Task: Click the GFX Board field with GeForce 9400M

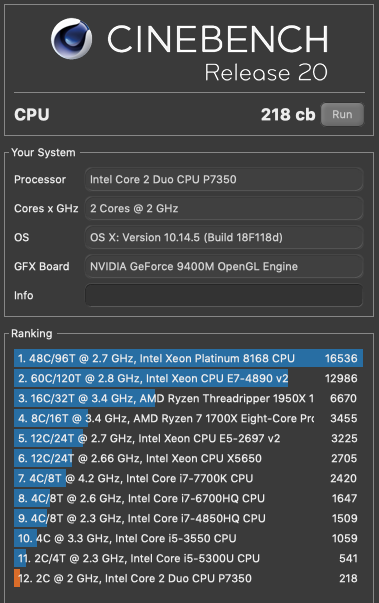Action: point(224,266)
